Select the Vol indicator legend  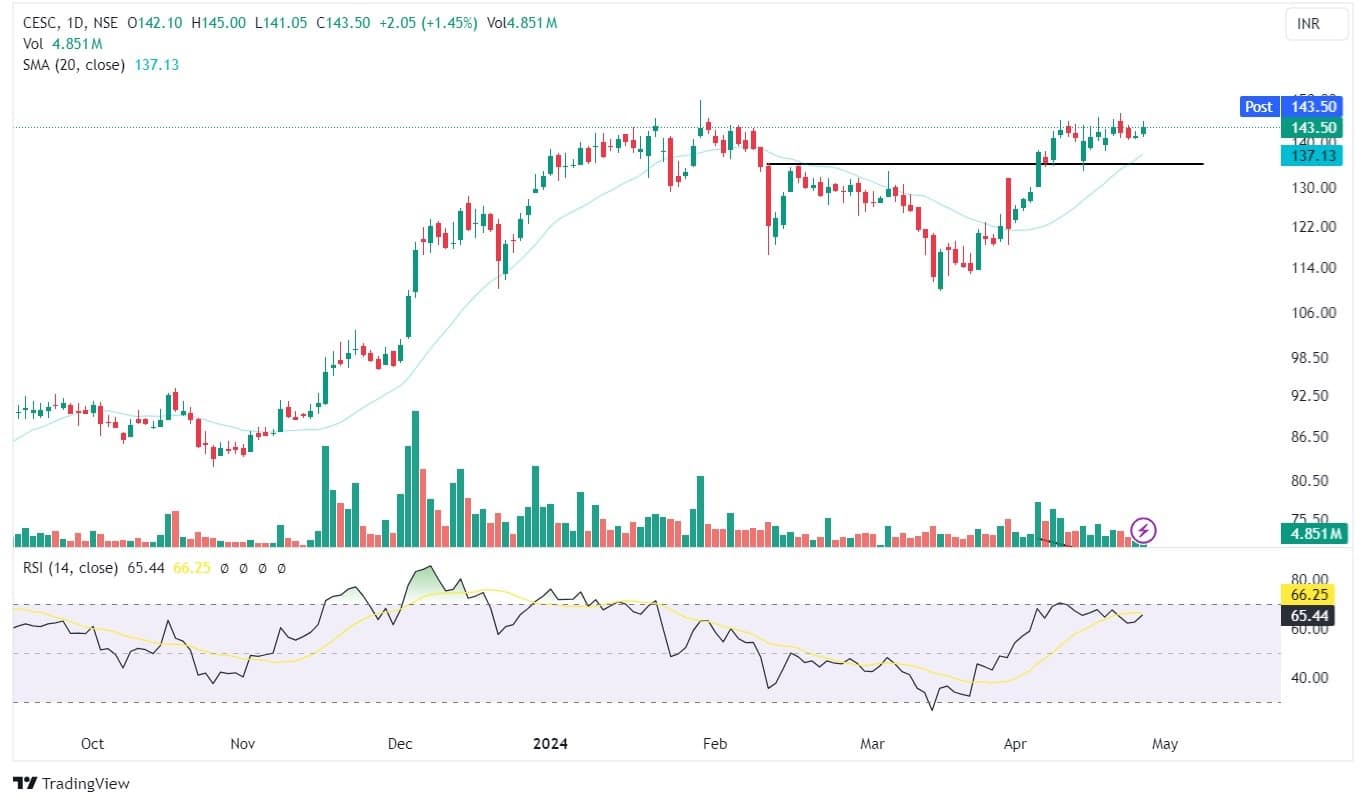32,44
